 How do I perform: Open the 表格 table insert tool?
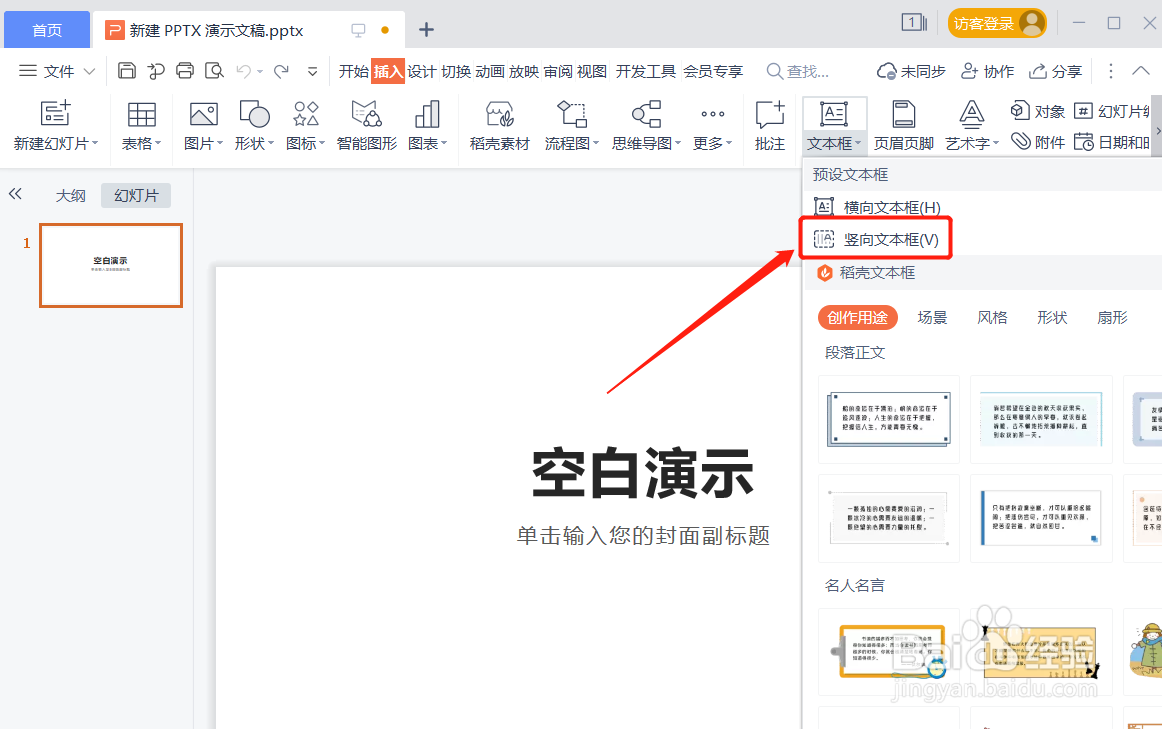[141, 125]
